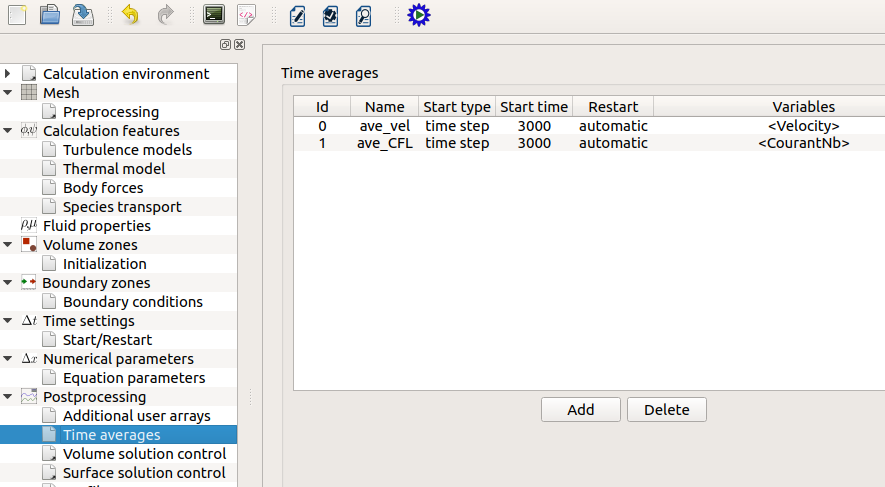This screenshot has height=487, width=885.
Task: Open the terminal window icon
Action: pos(213,14)
